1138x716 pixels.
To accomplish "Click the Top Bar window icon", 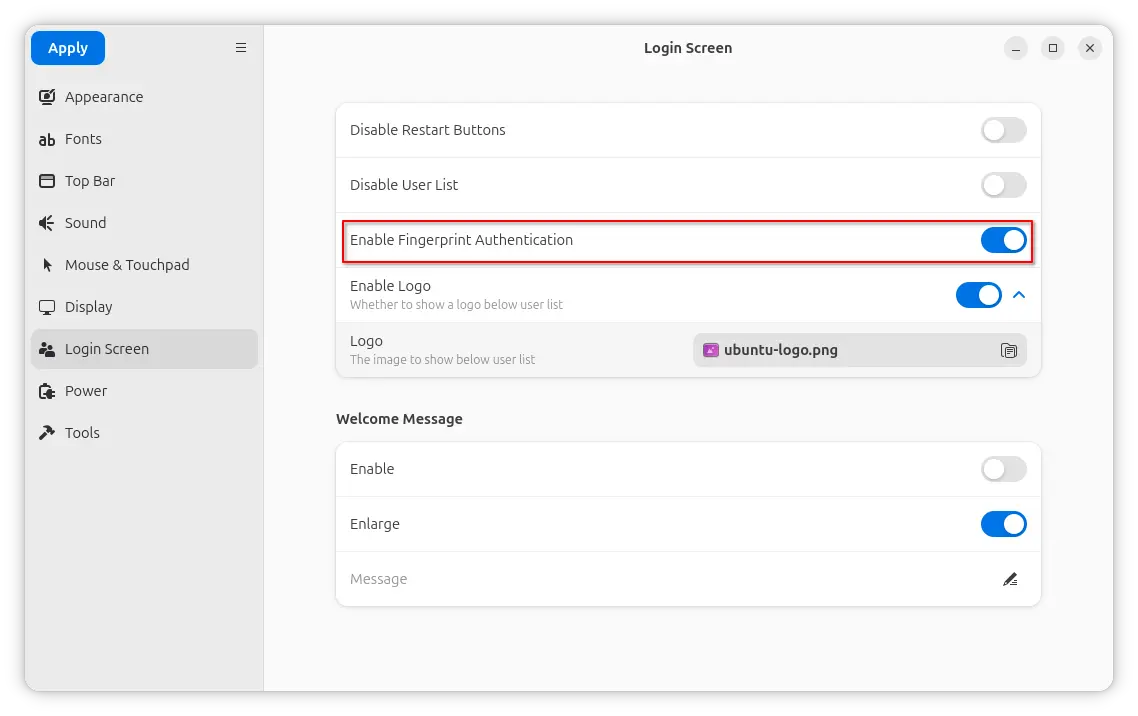I will coord(47,181).
